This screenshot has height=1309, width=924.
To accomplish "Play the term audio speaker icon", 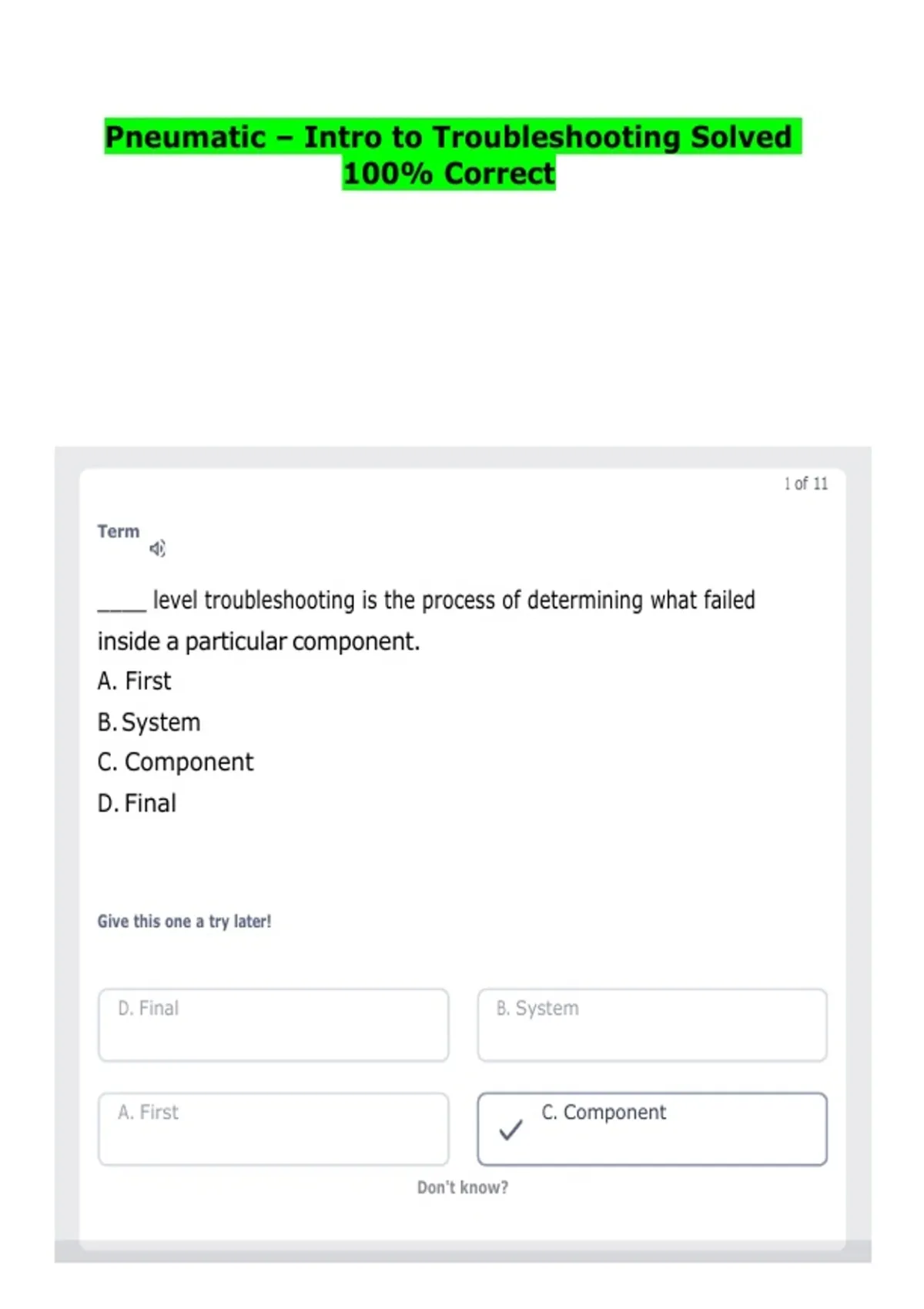I will pos(157,548).
